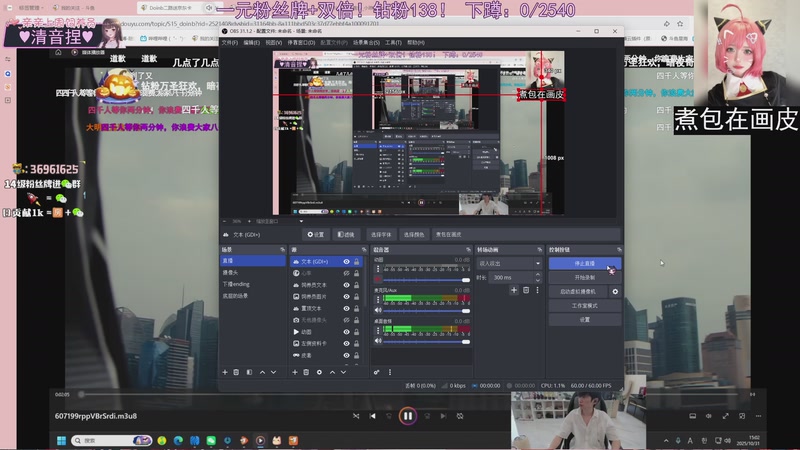
Task: Click repeat icon in media player bar
Action: coord(460,416)
